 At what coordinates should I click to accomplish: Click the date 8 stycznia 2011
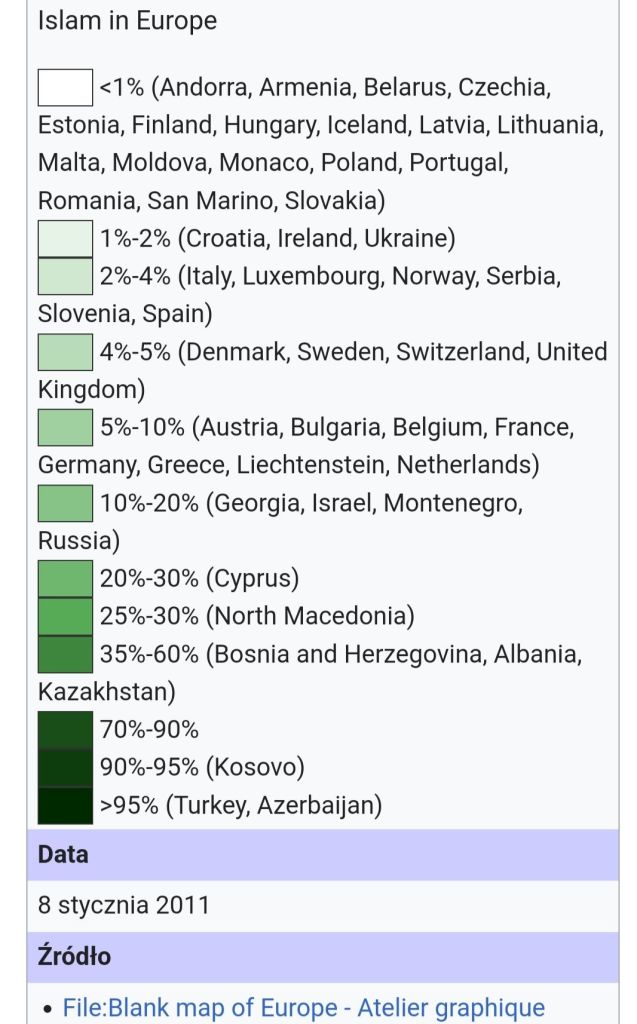point(124,906)
